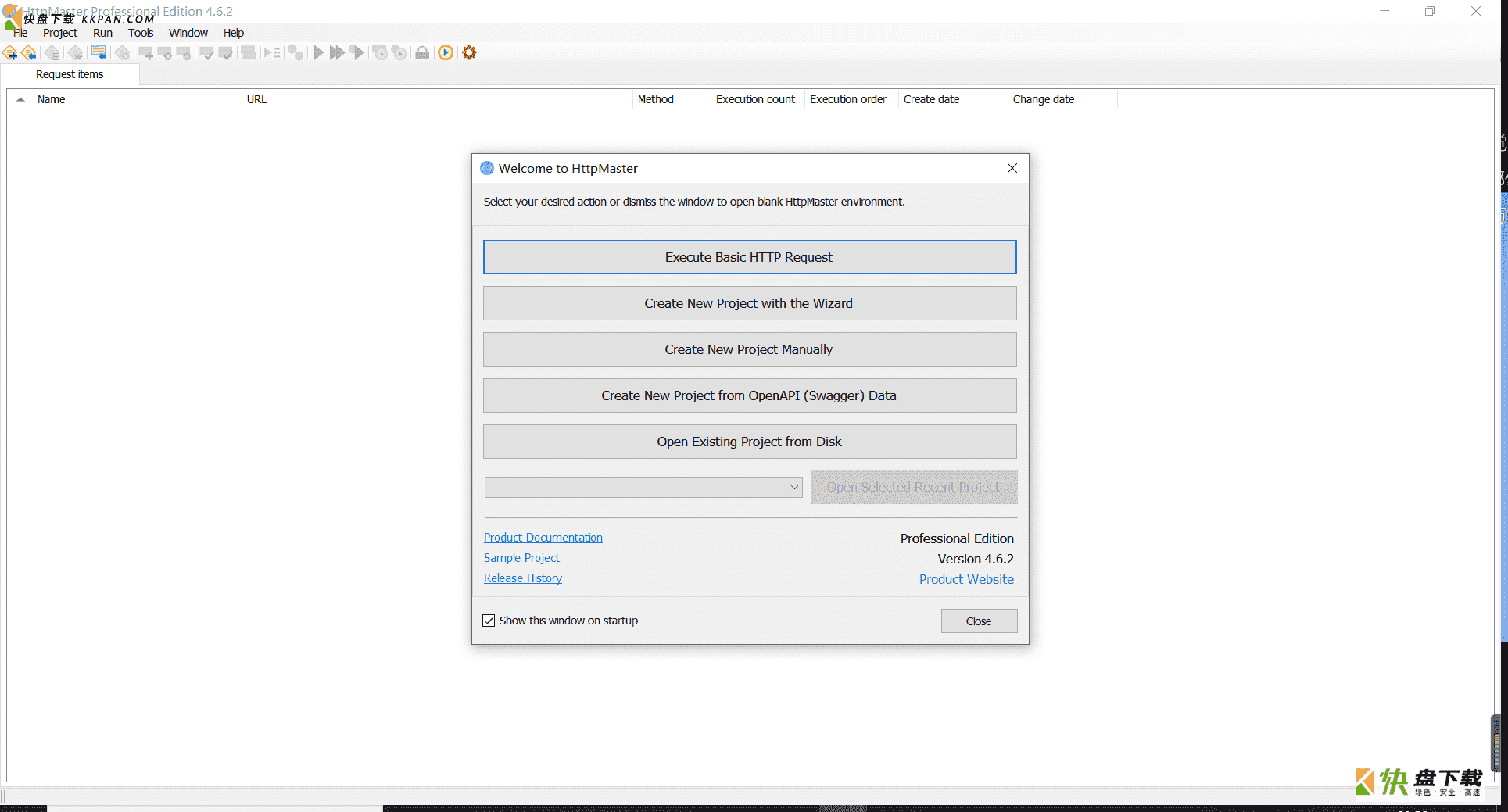Click the Change date column header
The width and height of the screenshot is (1508, 812).
coord(1062,99)
